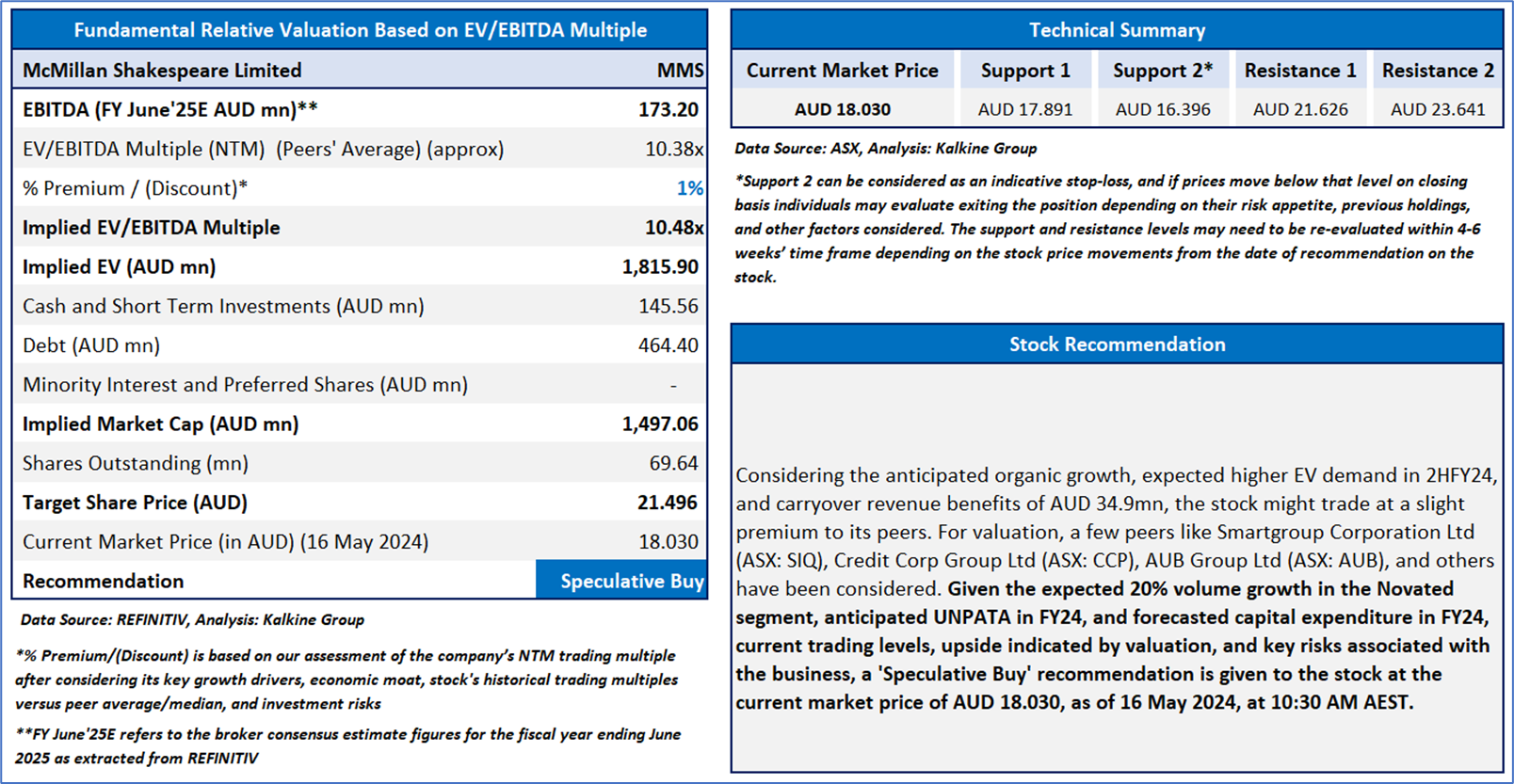Image resolution: width=1514 pixels, height=784 pixels.
Task: Click the 'Shares Outstanding (mn)' label
Action: [136, 463]
